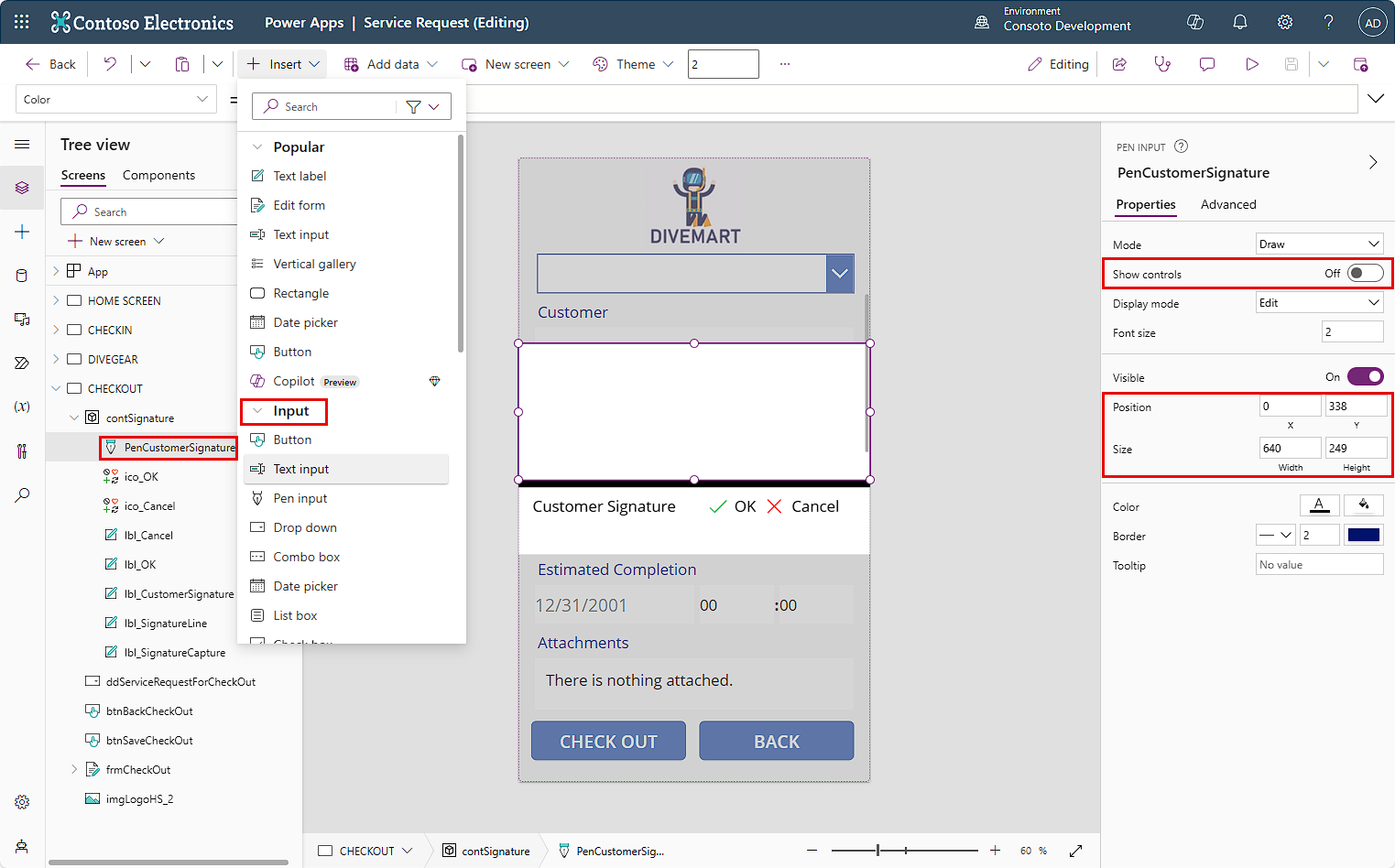Click the green OK checkmark on canvas
Viewport: 1395px width, 868px height.
[718, 506]
